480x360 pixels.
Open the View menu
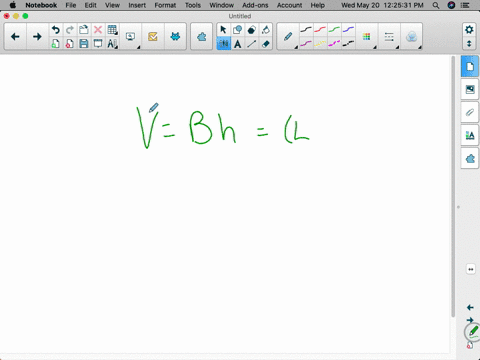(x=112, y=5)
